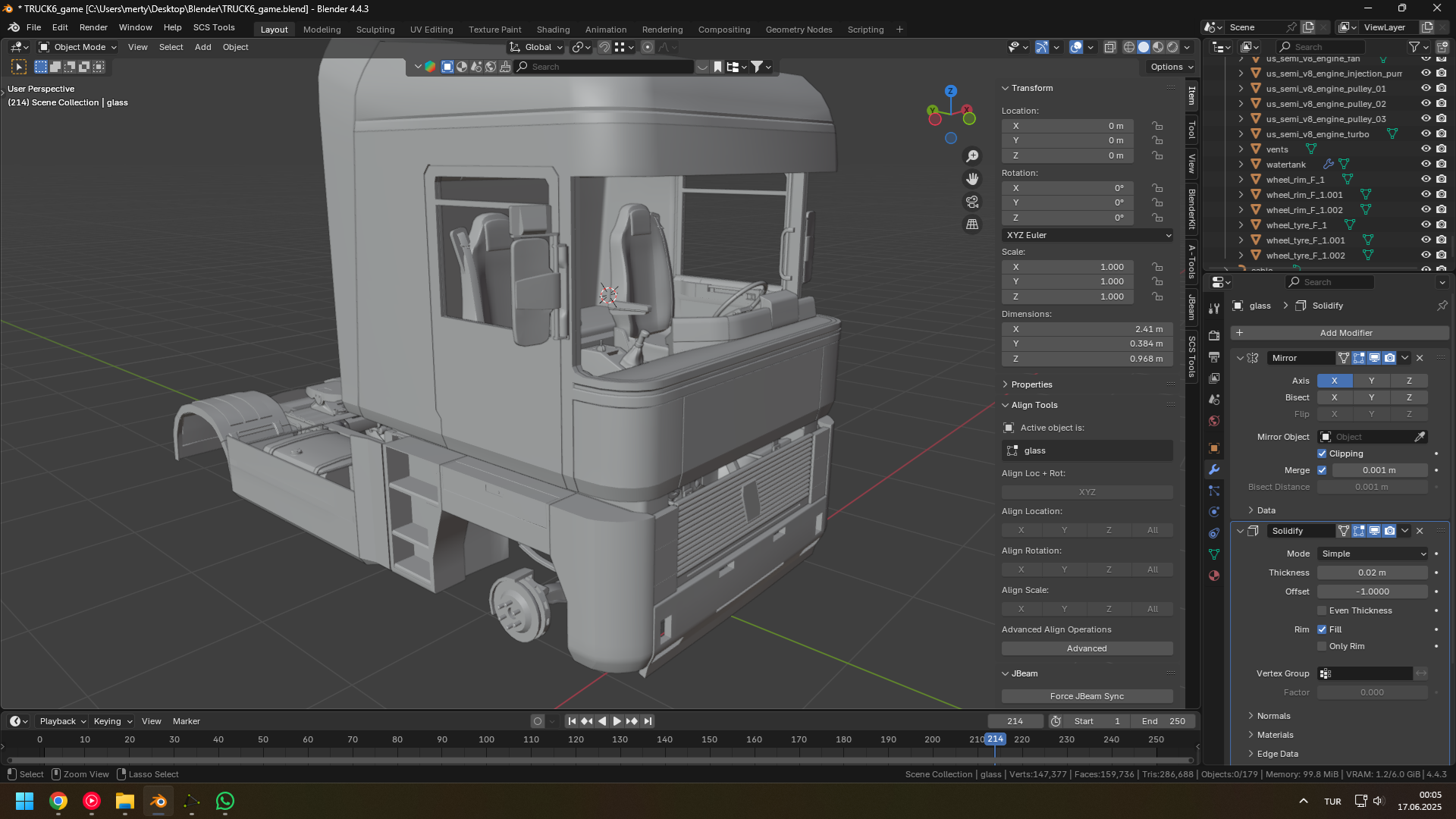Screen dimensions: 1456x819
Task: Click the pan view hand icon
Action: [x=972, y=179]
